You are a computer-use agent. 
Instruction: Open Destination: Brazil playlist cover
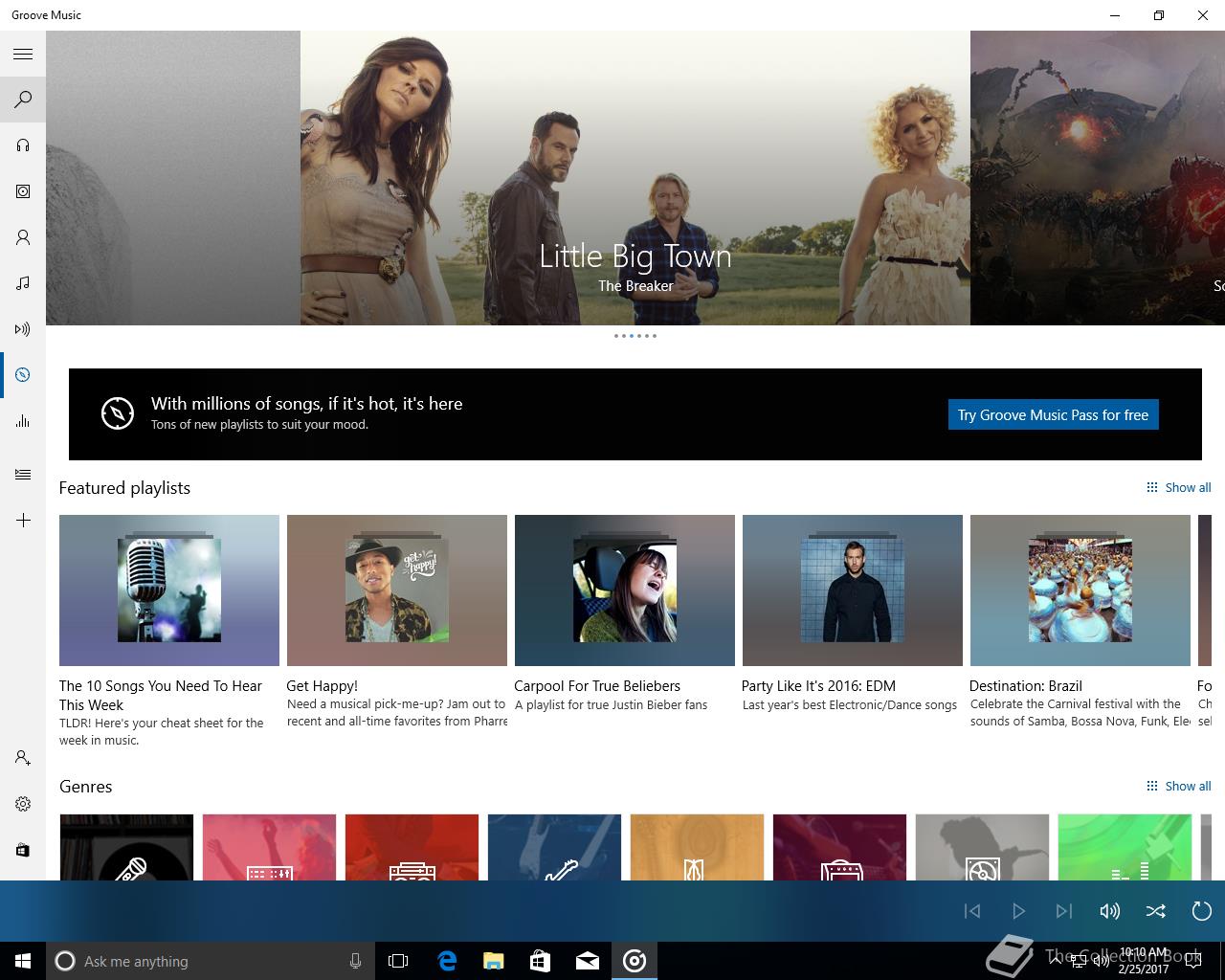[1080, 590]
